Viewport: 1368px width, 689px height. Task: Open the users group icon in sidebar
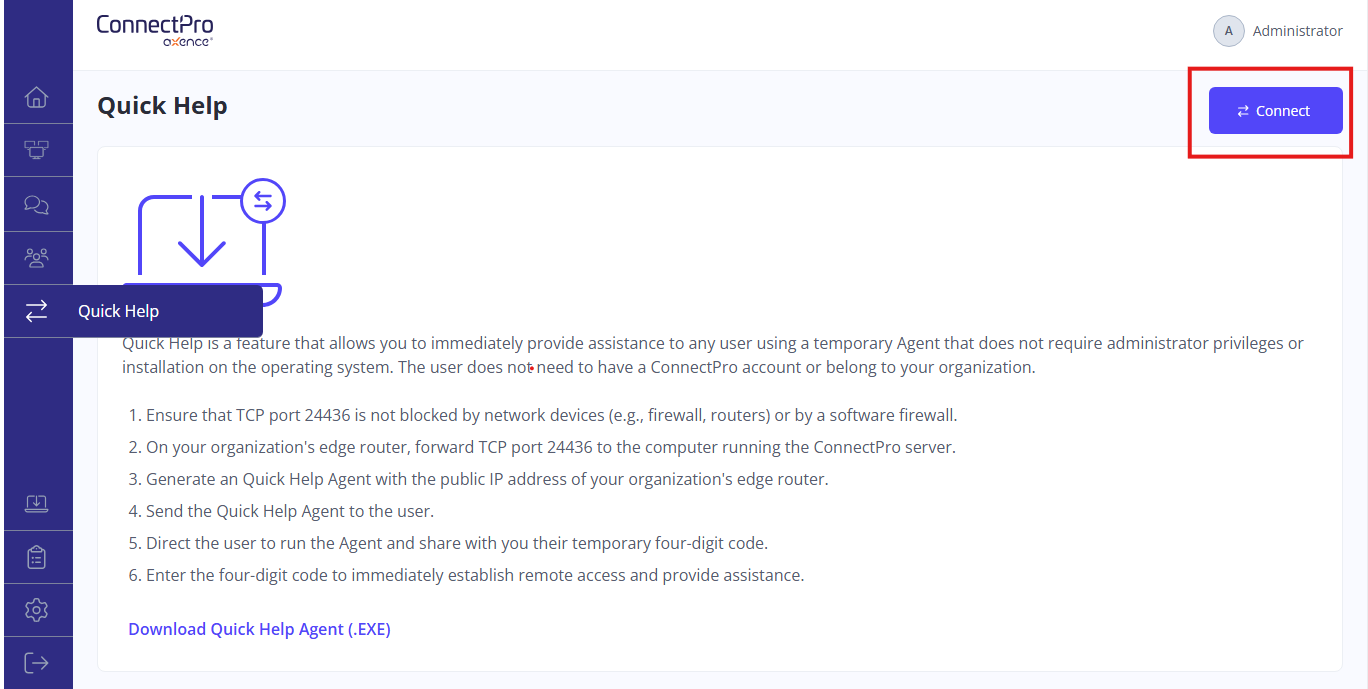coord(36,257)
